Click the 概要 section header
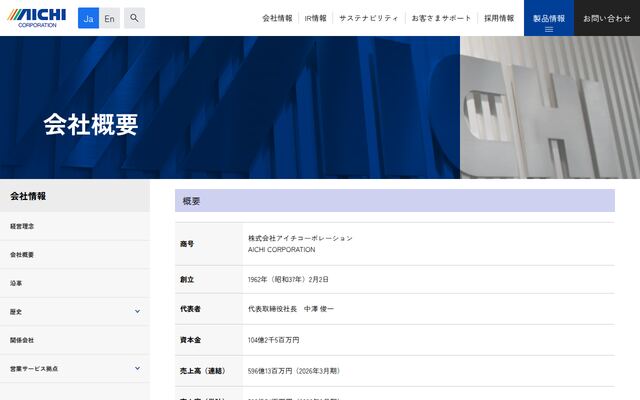The height and width of the screenshot is (400, 640). pos(395,200)
